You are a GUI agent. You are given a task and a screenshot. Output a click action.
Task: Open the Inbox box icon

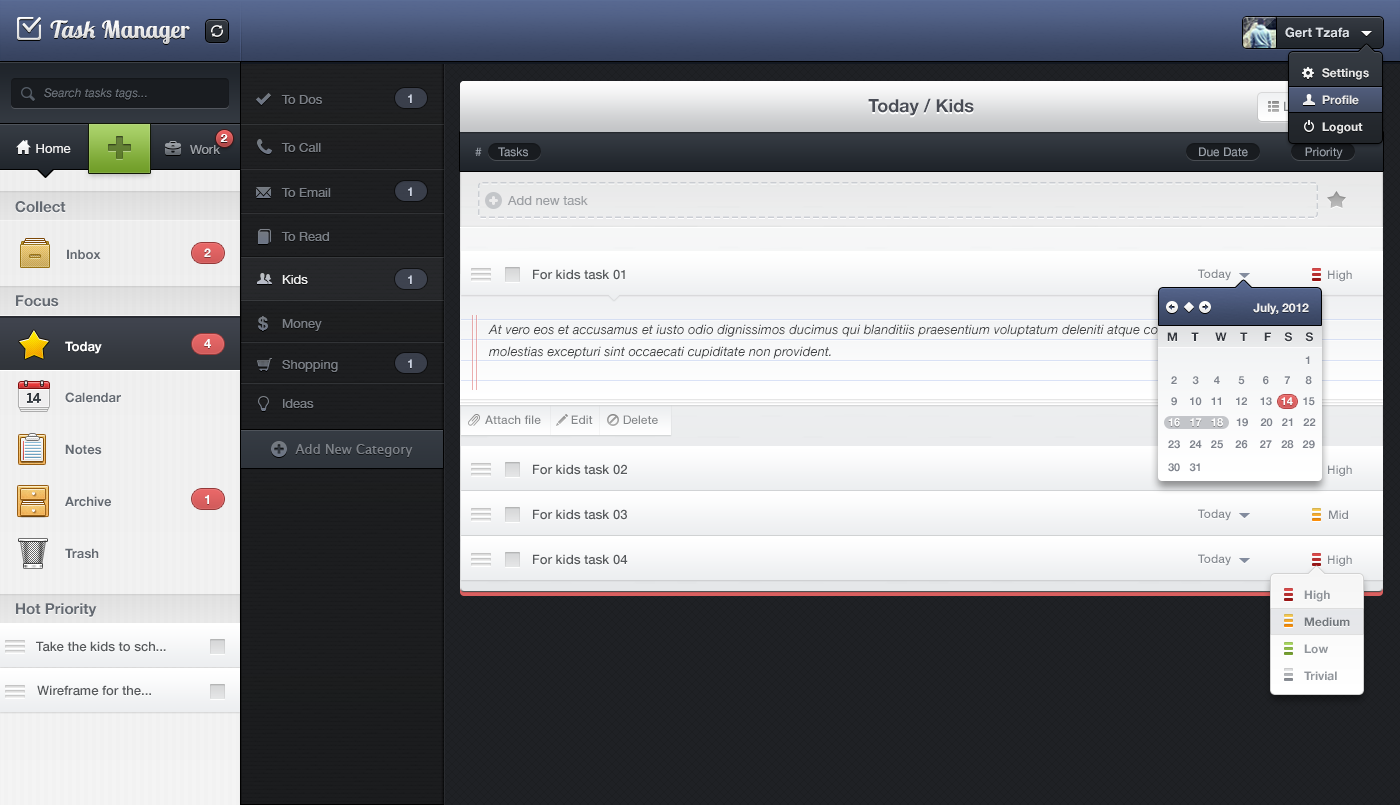click(x=34, y=253)
